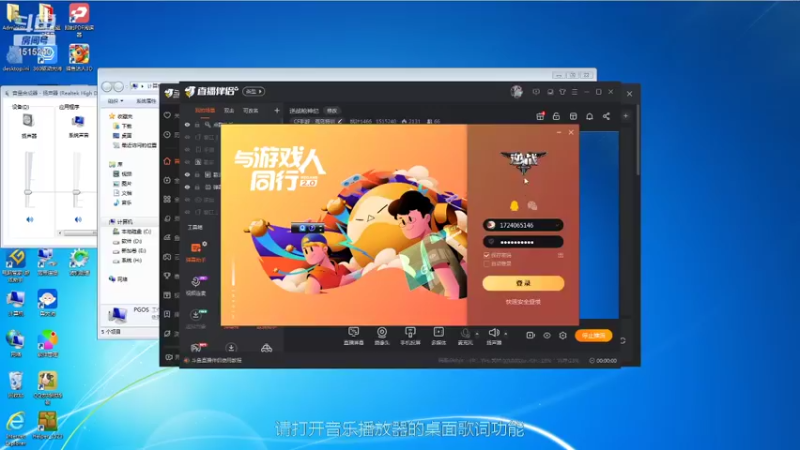Open the clock history icon in sidebar
The height and width of the screenshot is (450, 800).
[167, 135]
